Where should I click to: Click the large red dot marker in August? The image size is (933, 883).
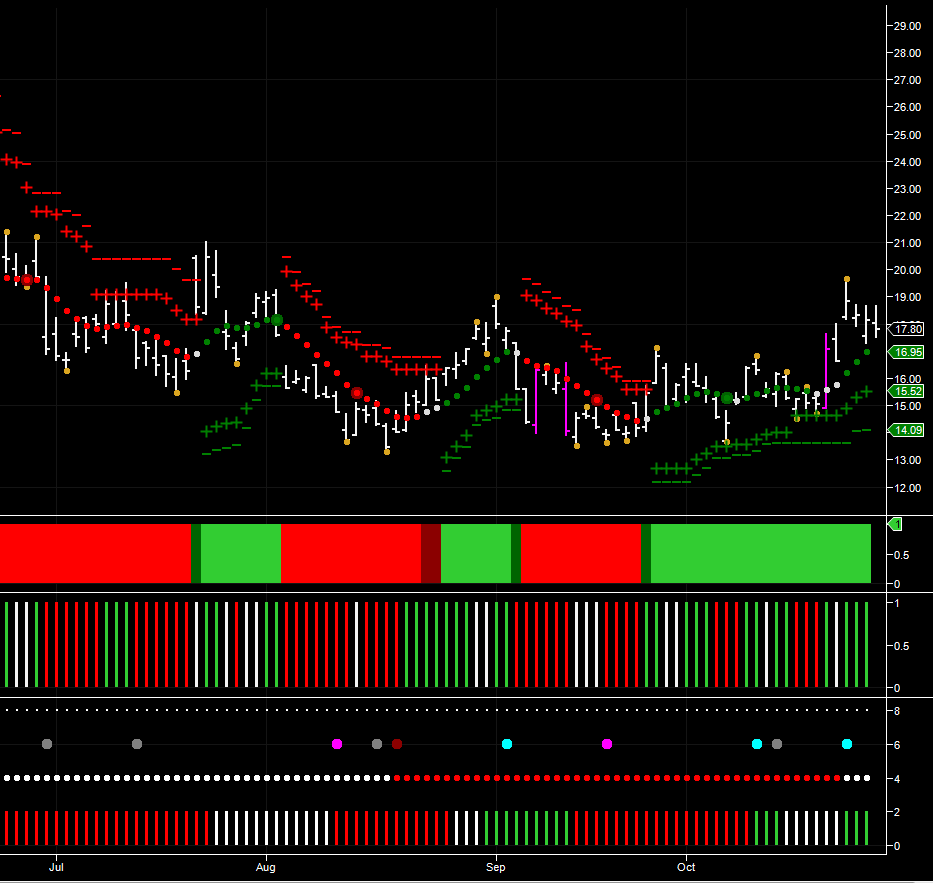[x=357, y=393]
